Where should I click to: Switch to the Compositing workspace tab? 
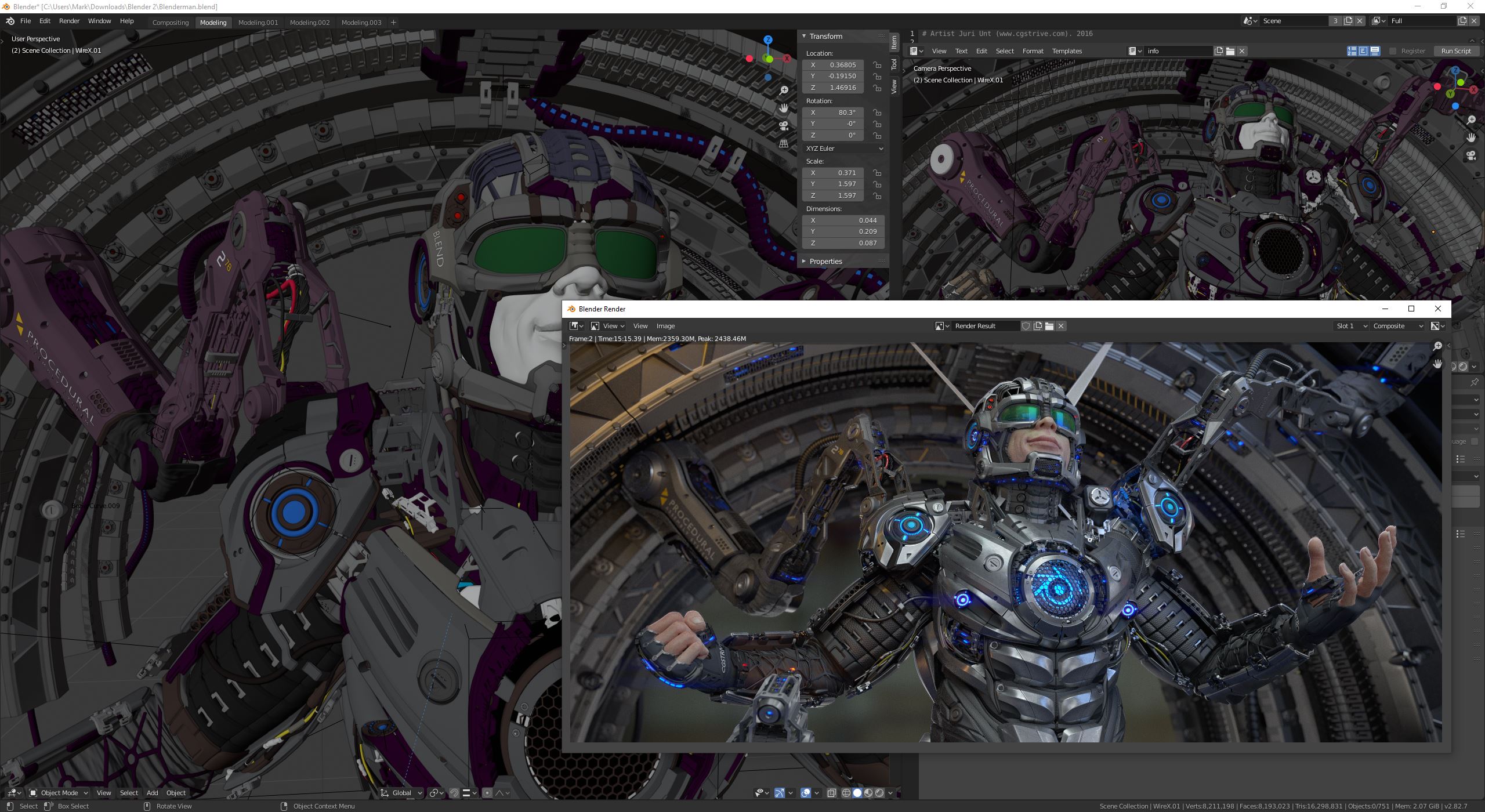pos(171,23)
